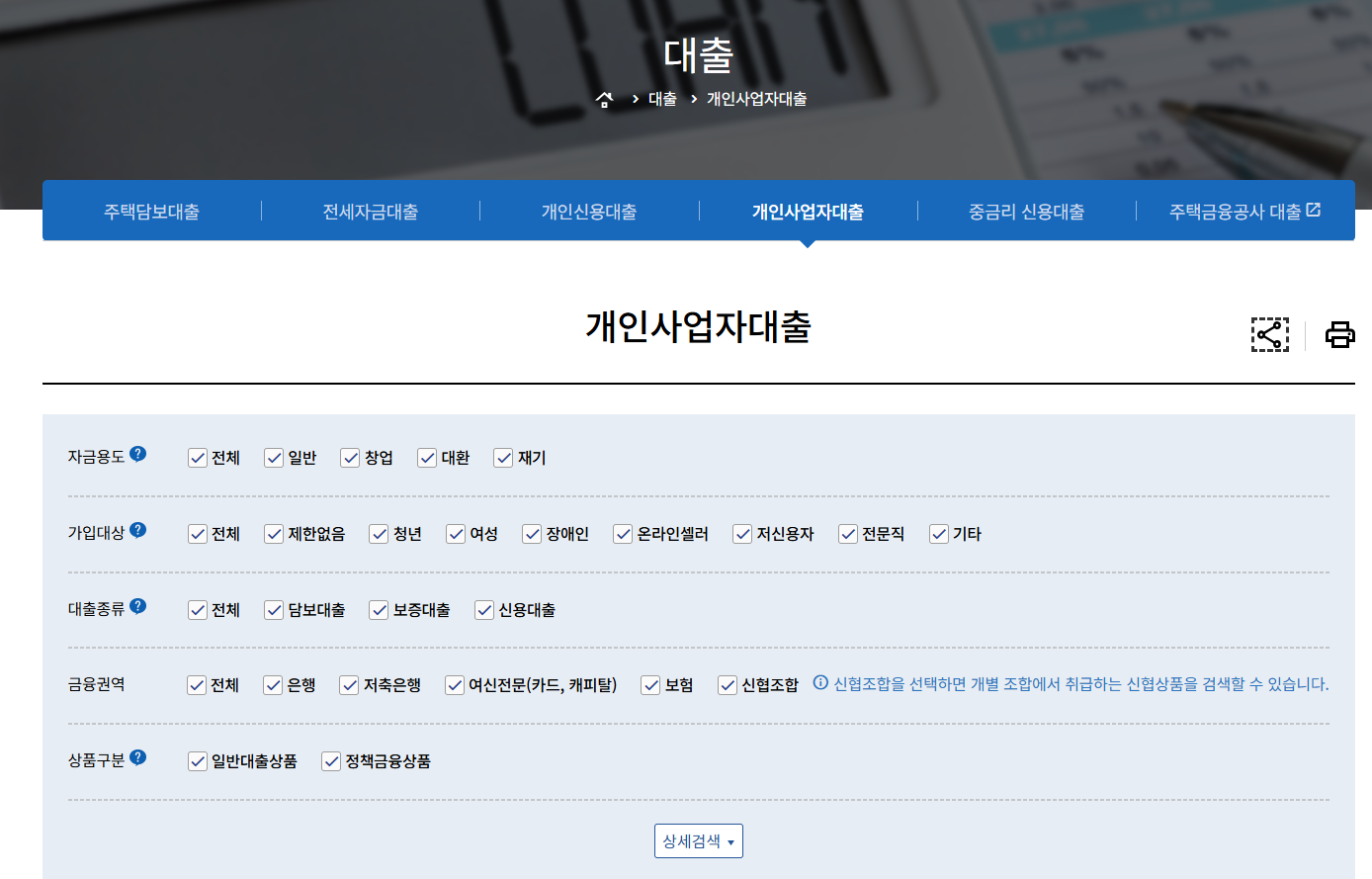
Task: Click the help icon beside 상품구분
Action: (x=138, y=755)
